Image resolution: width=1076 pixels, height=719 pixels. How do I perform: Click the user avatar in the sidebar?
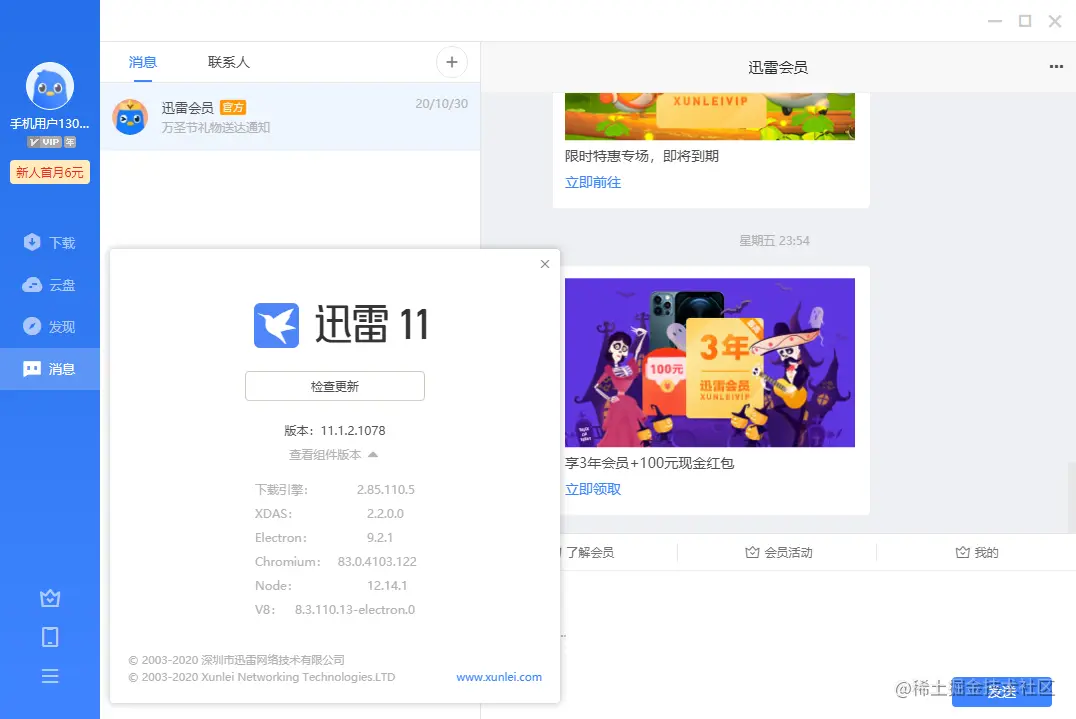pos(49,86)
